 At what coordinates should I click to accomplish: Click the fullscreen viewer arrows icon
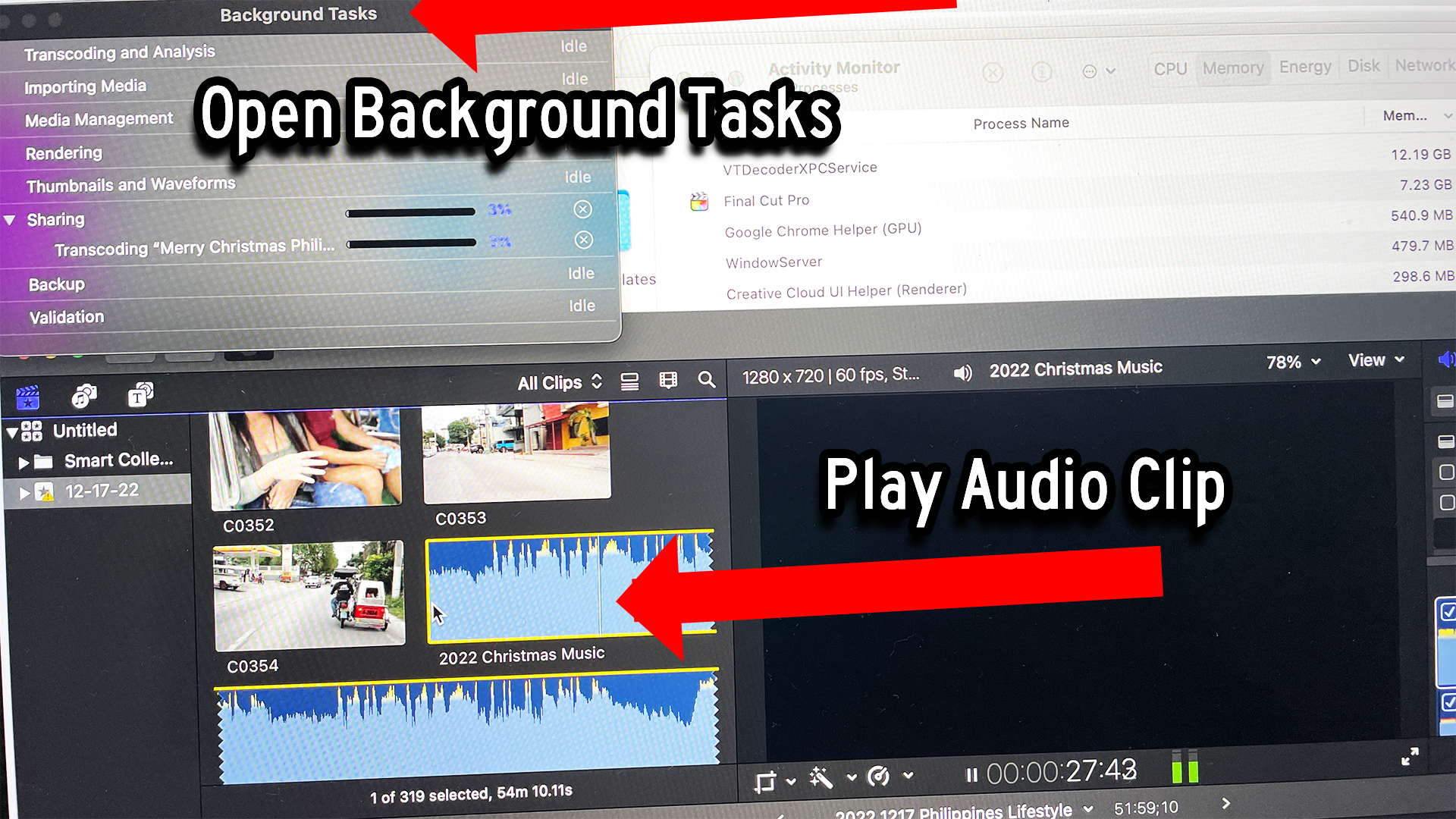[1410, 756]
